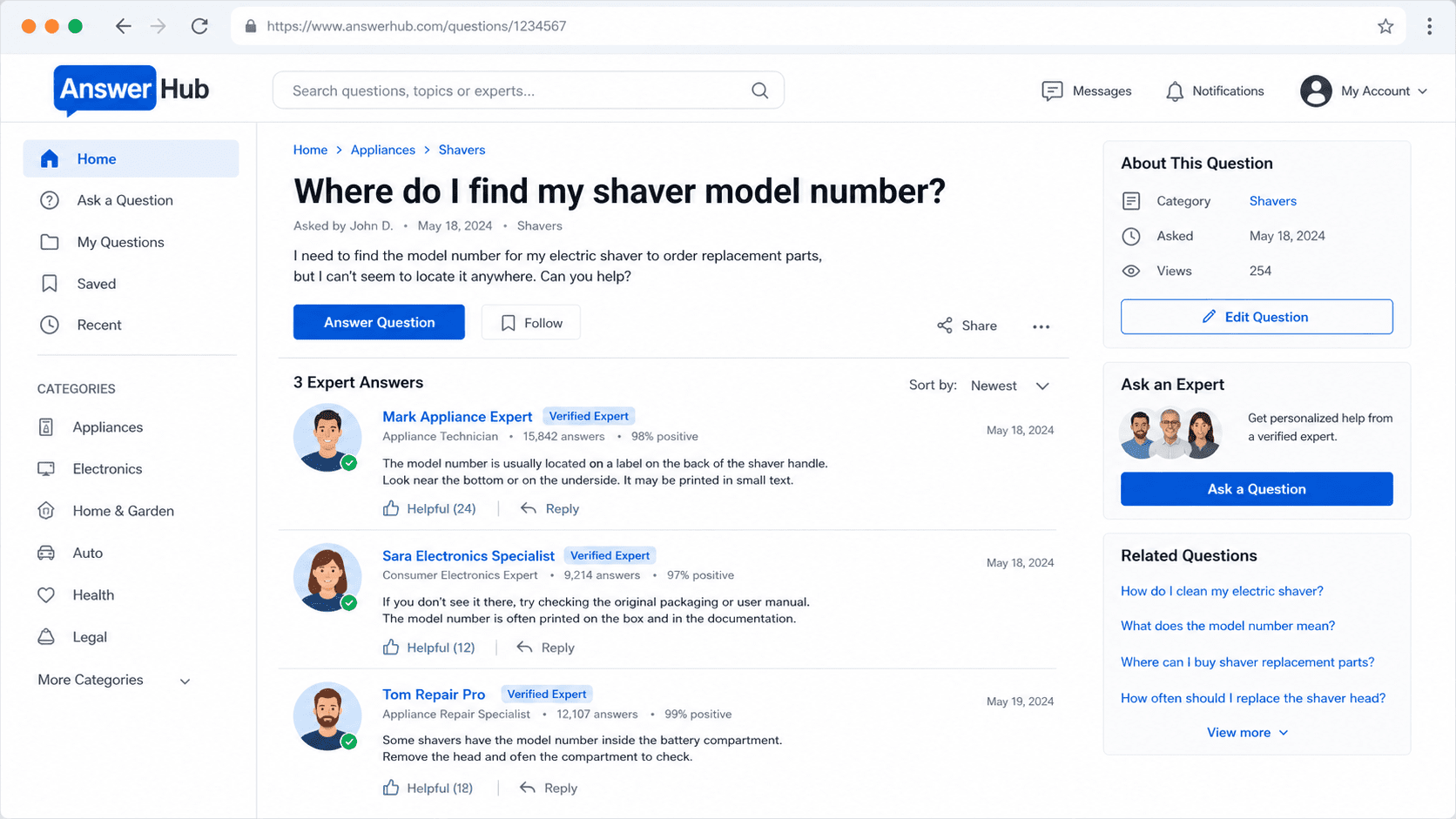Open 'Where can I buy shaver replacement parts?'
The height and width of the screenshot is (819, 1456).
click(x=1248, y=662)
